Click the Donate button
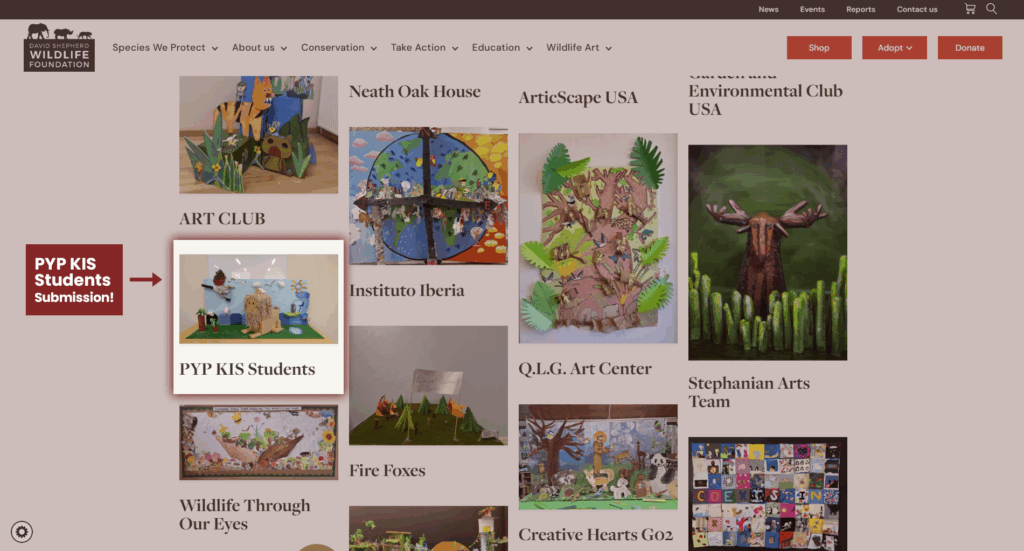This screenshot has width=1024, height=551. pyautogui.click(x=970, y=48)
